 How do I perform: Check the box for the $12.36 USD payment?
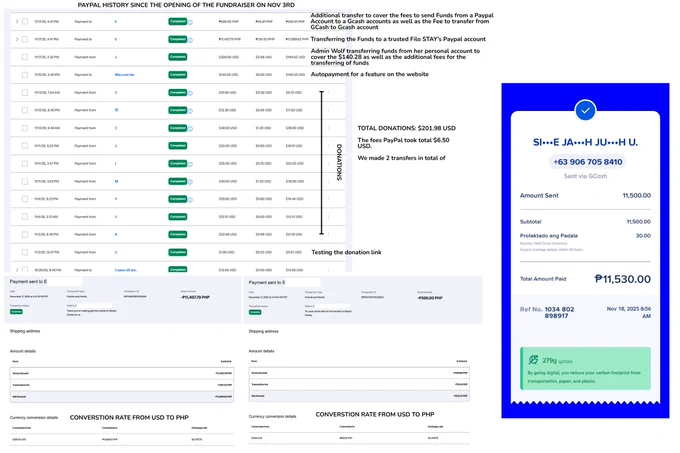[25, 110]
